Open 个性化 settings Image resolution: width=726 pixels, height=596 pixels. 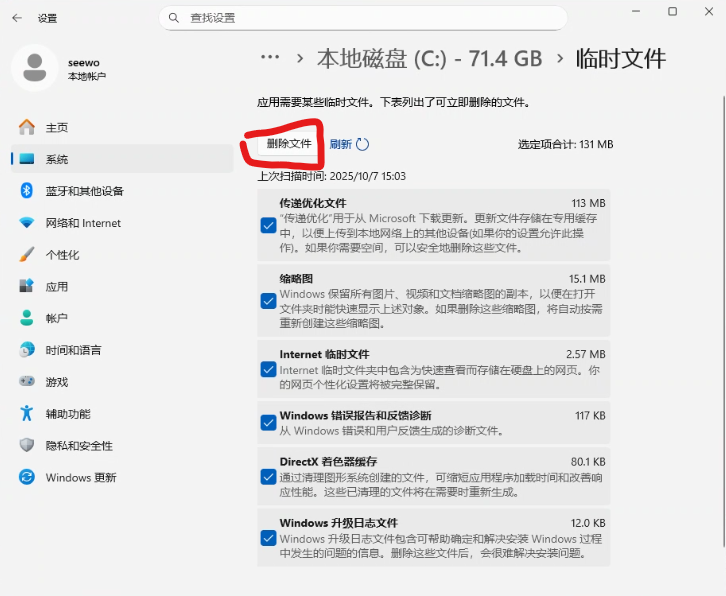point(122,254)
